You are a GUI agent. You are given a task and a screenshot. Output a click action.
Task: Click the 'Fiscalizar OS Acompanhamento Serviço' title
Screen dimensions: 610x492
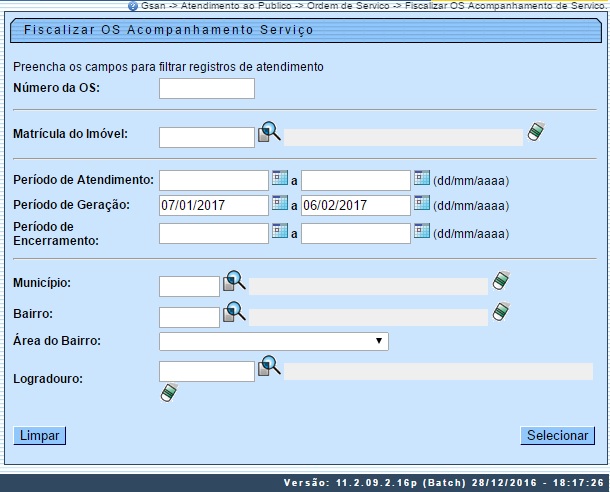pos(168,30)
